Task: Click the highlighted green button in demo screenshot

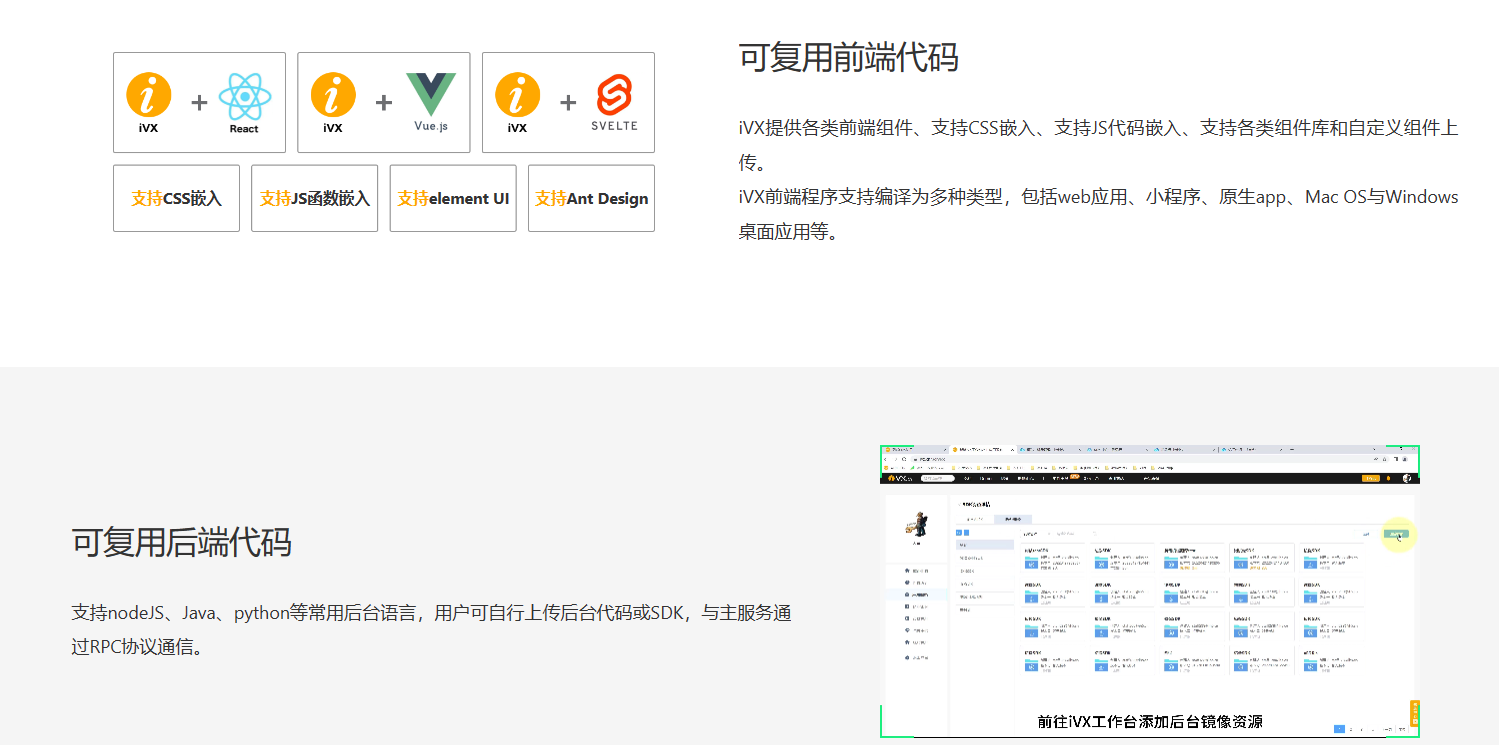Action: 1397,534
